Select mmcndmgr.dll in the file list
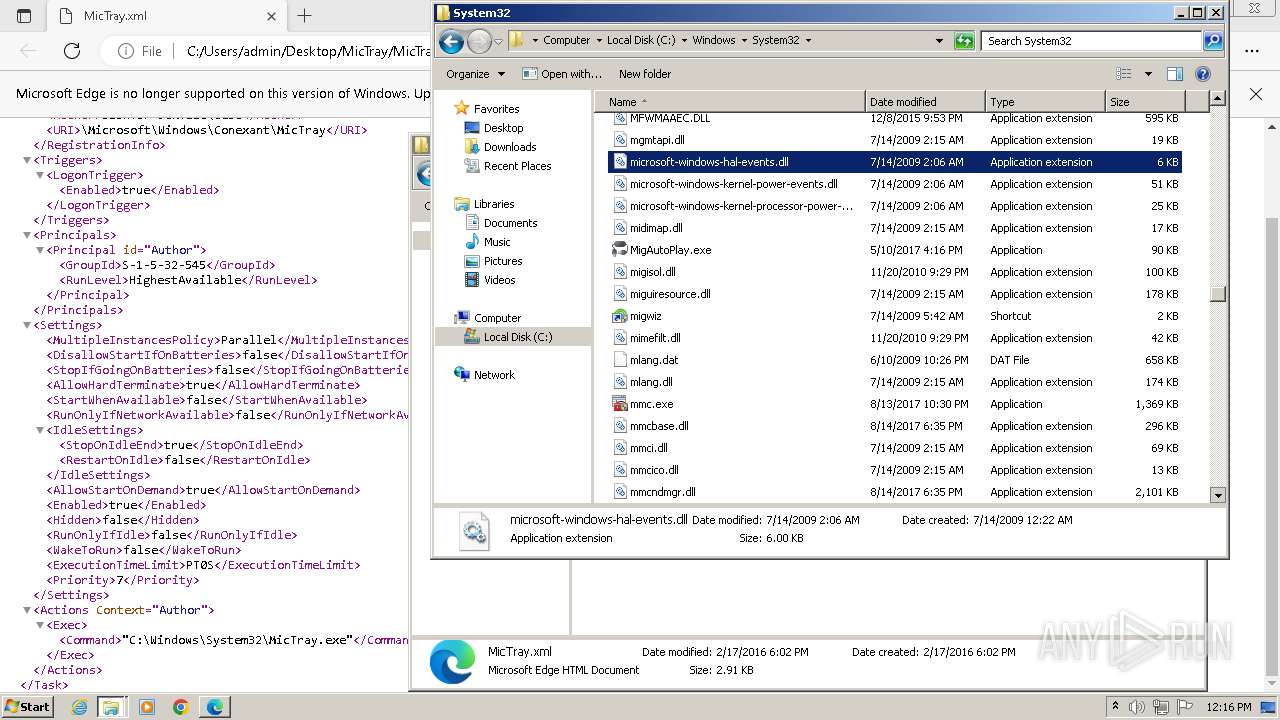The image size is (1280, 720). [662, 492]
